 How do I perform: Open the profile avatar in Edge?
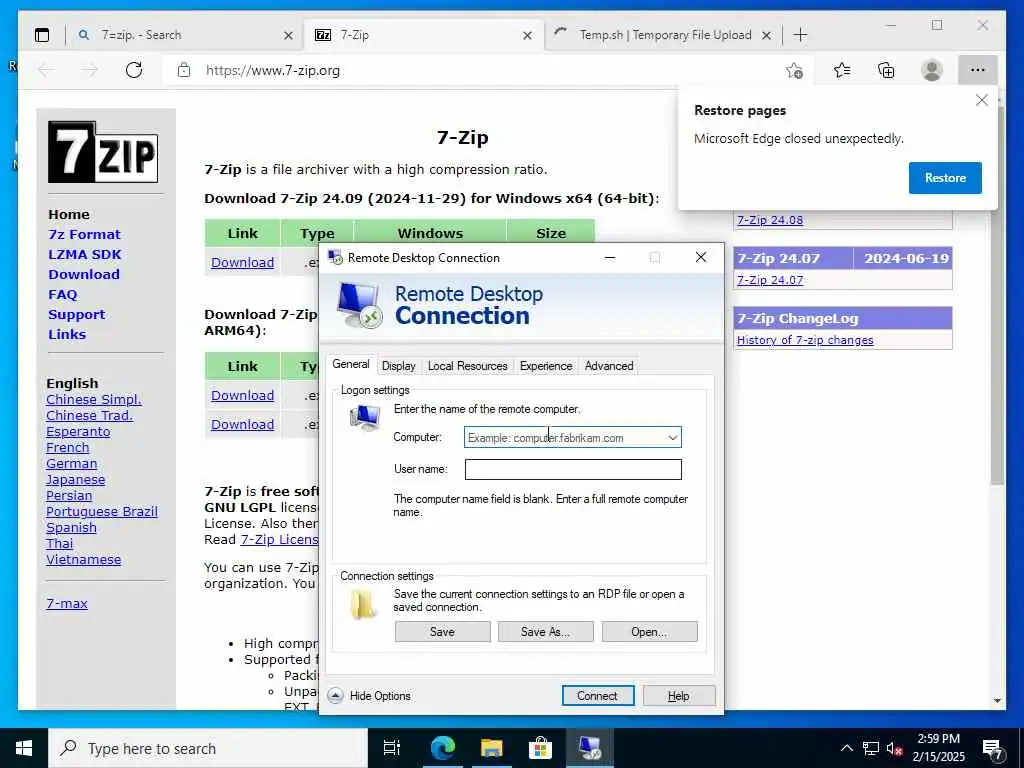tap(932, 70)
